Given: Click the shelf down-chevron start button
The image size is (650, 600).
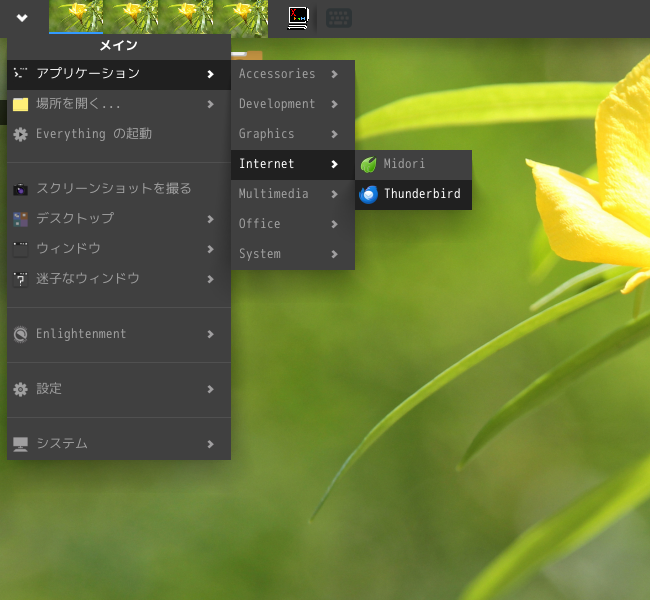Looking at the screenshot, I should tap(22, 18).
